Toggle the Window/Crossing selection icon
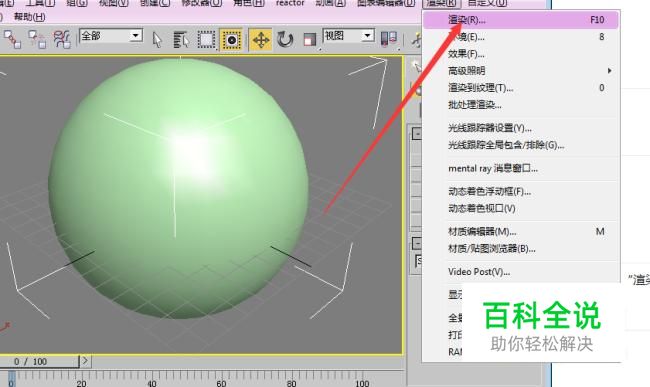Viewport: 650px width, 387px height. [x=231, y=40]
